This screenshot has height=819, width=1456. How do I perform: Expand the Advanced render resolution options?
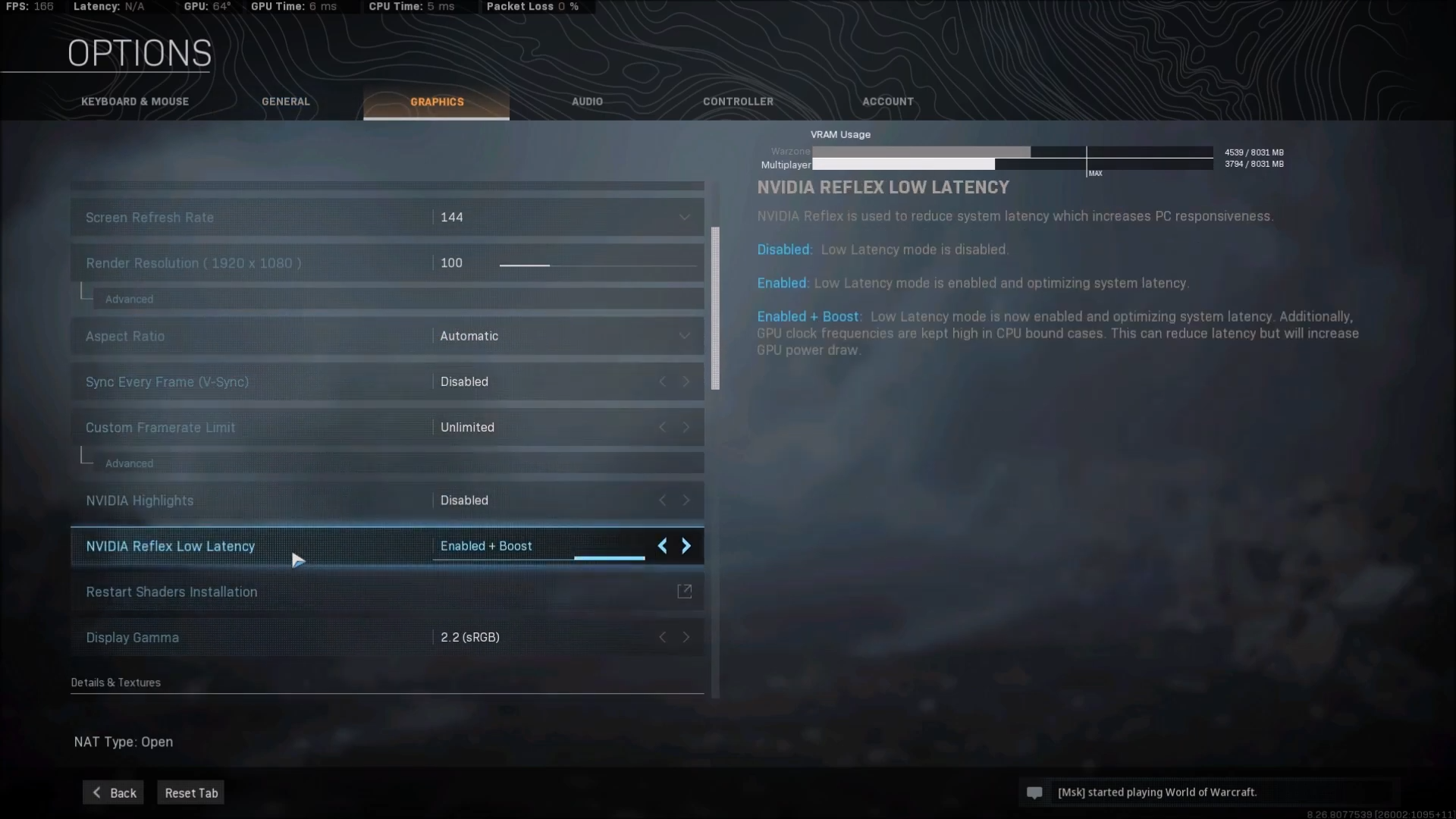[128, 298]
